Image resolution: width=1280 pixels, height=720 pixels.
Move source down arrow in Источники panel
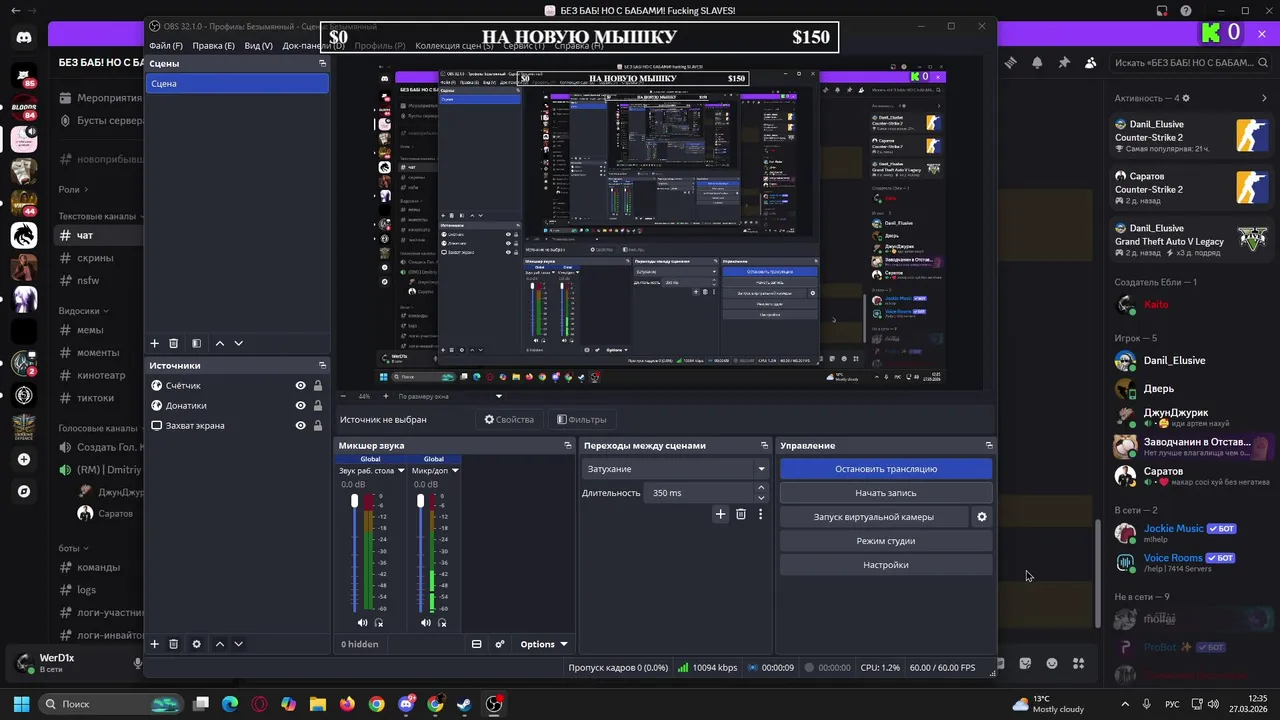[x=238, y=644]
